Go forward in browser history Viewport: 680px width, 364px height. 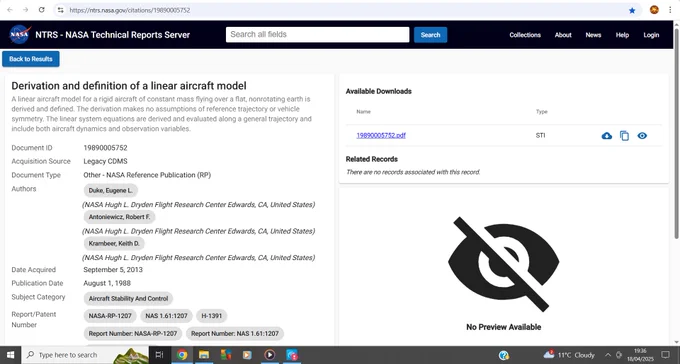[x=26, y=10]
